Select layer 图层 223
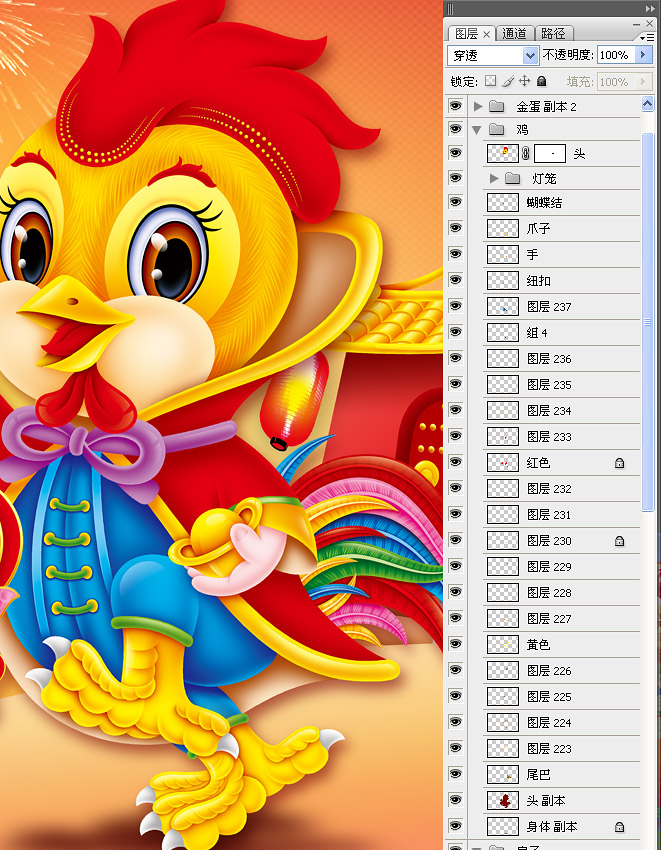 tap(561, 749)
